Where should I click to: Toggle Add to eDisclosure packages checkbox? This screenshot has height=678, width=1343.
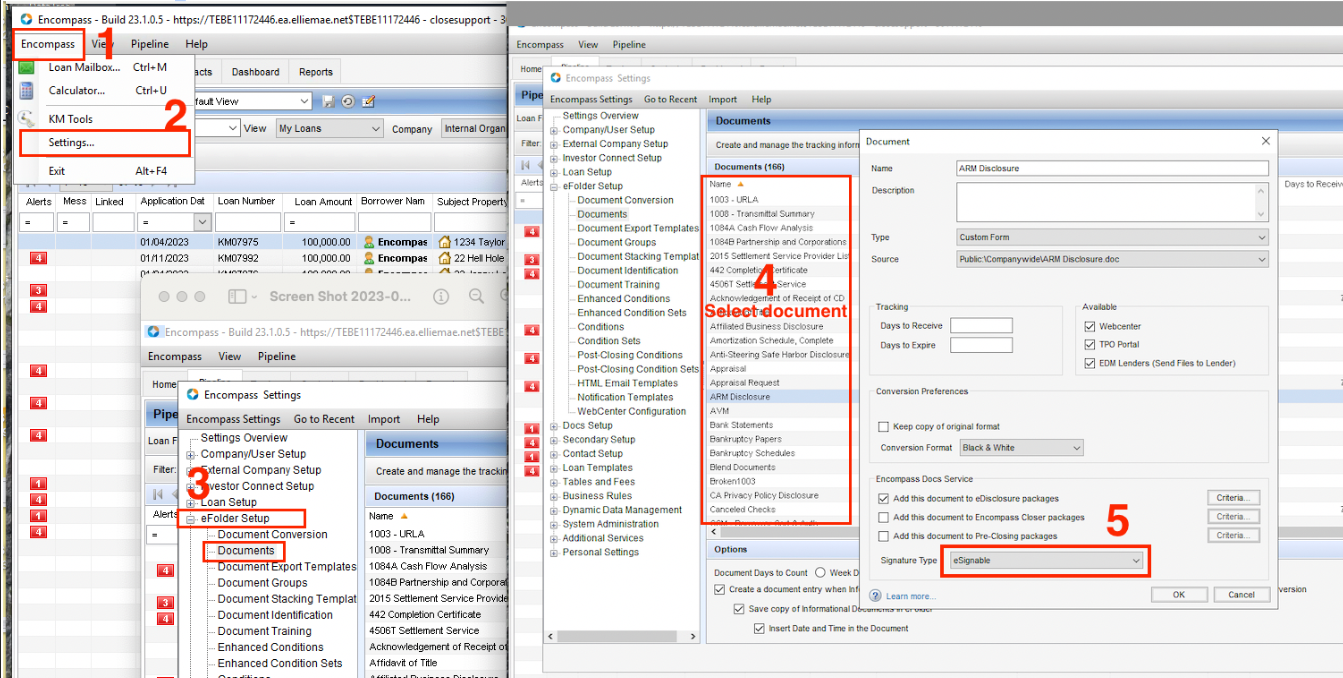coord(883,498)
